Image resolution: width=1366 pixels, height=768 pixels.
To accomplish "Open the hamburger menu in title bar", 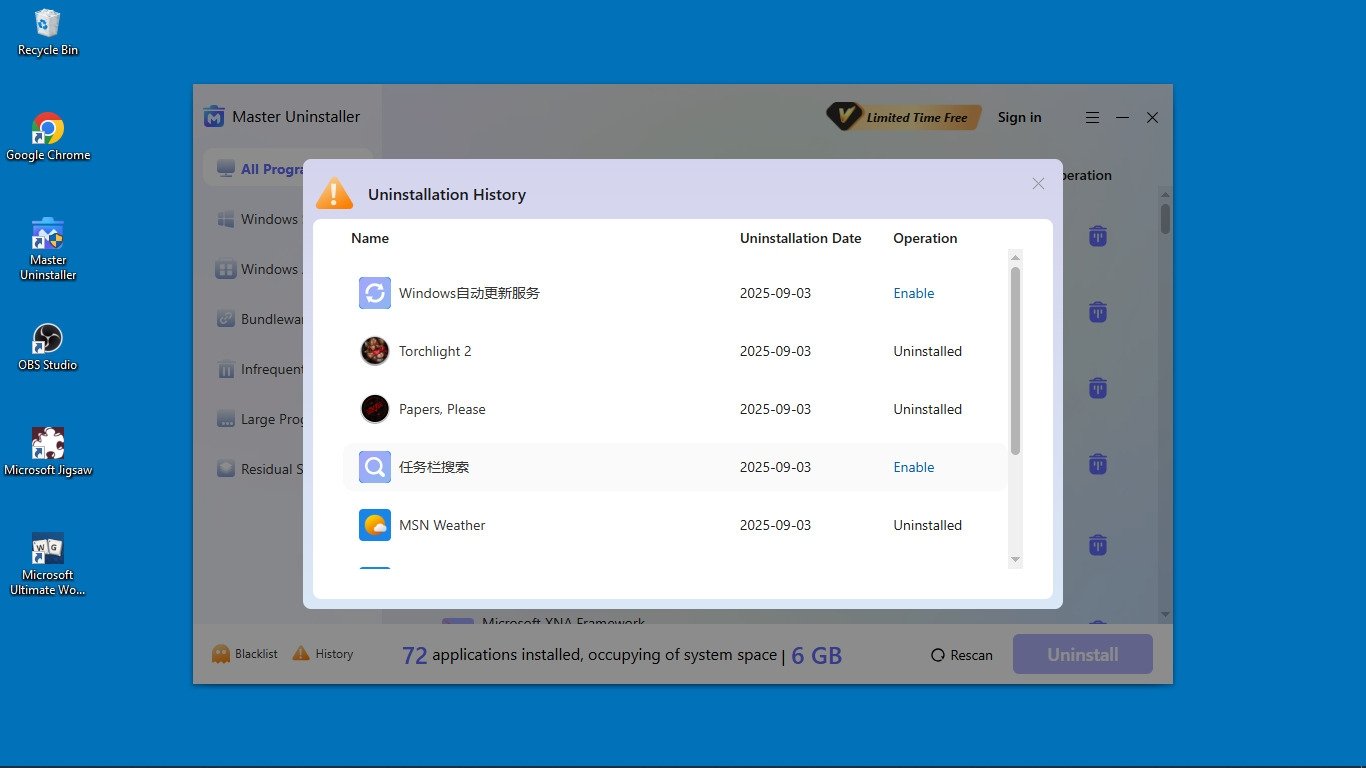I will pos(1092,117).
